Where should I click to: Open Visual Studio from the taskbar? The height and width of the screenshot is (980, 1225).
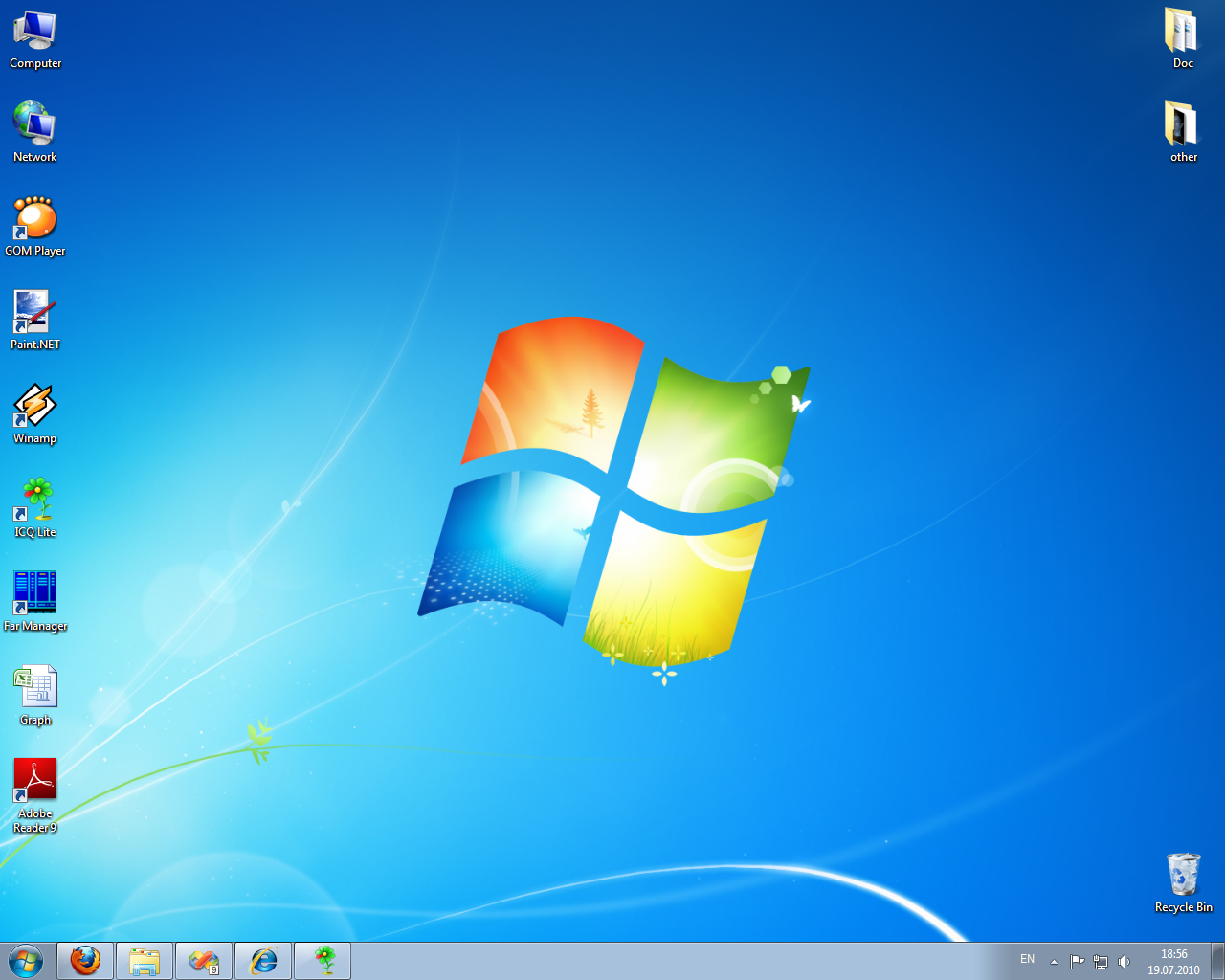point(204,961)
